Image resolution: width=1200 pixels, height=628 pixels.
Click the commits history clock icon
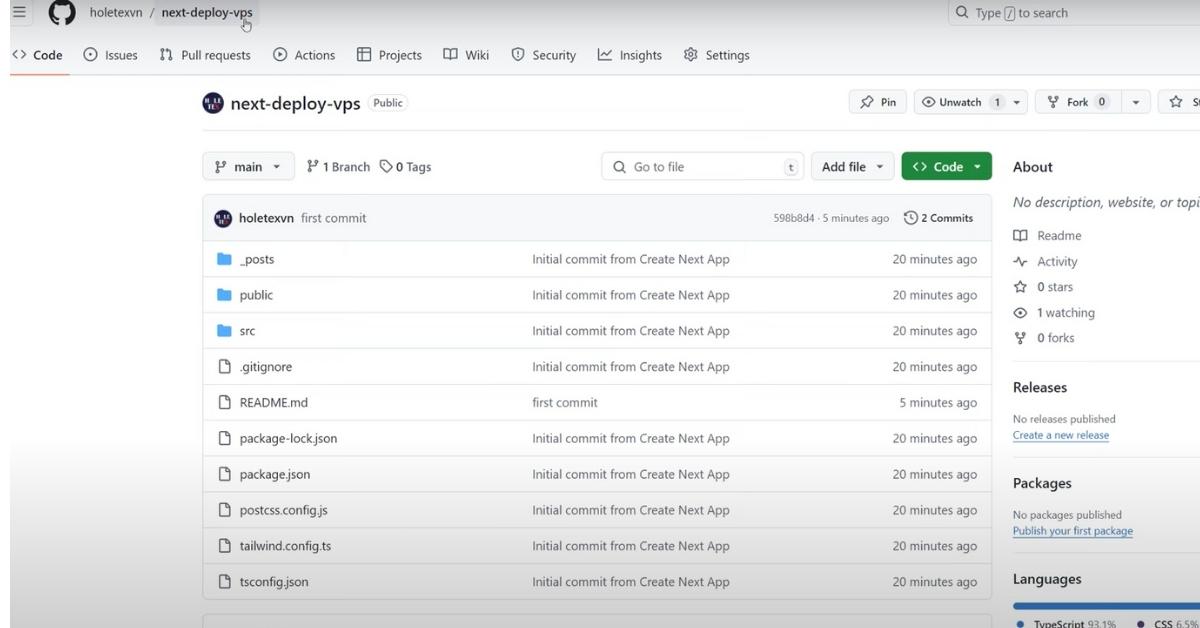[x=910, y=218]
